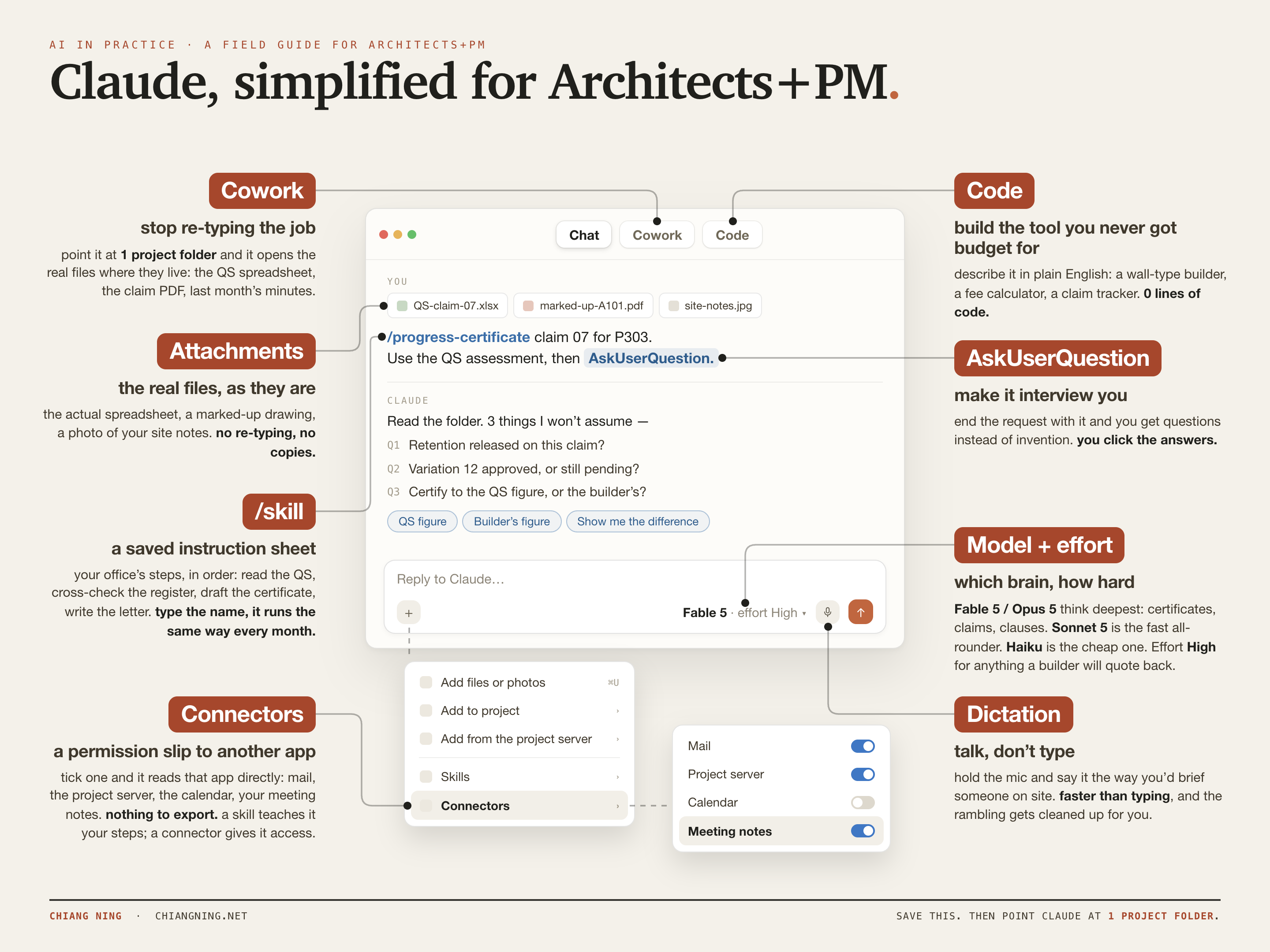This screenshot has width=1270, height=952.
Task: Open the effort High dropdown
Action: coord(772,613)
